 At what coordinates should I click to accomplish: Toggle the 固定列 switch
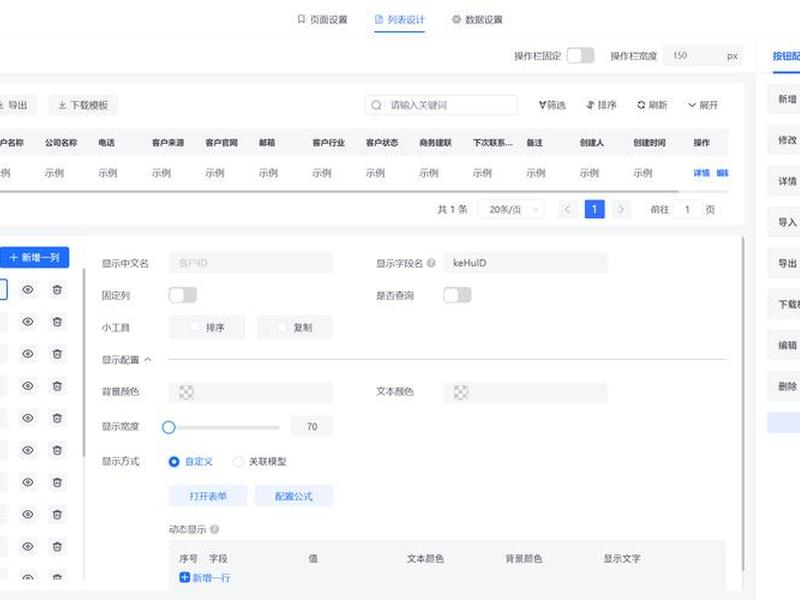pyautogui.click(x=183, y=295)
